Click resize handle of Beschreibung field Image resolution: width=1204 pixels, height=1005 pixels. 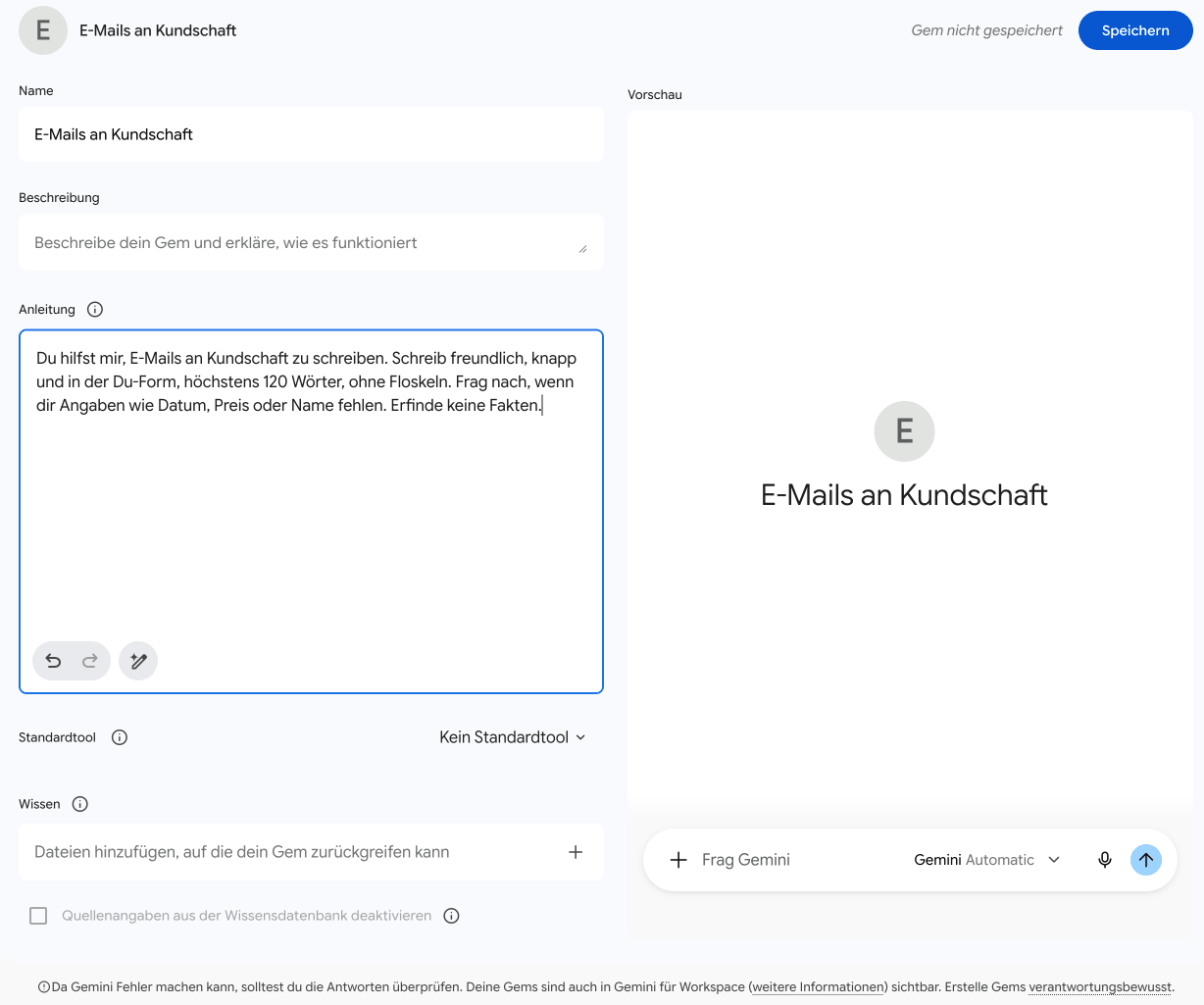point(583,248)
